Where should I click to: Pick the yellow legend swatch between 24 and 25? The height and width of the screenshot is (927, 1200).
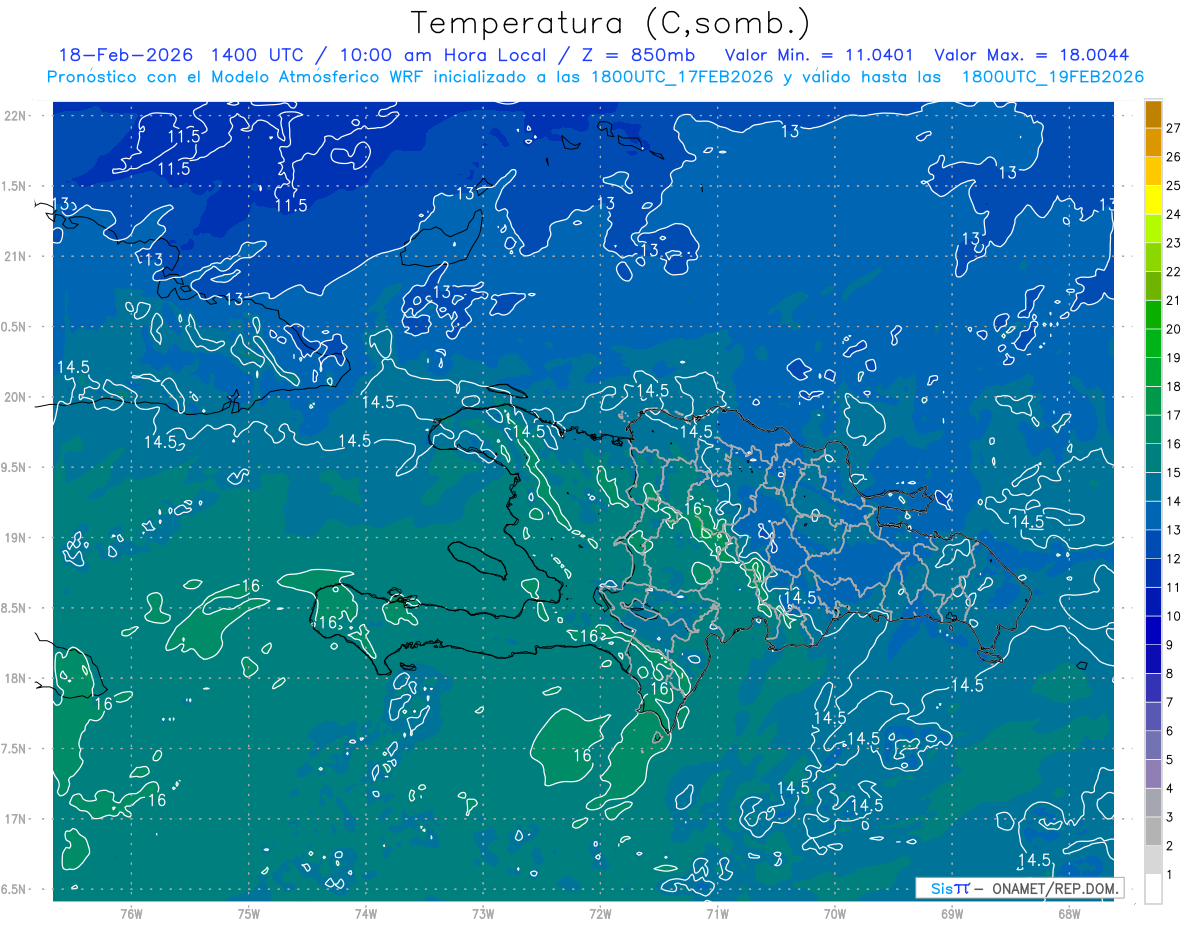(1153, 200)
